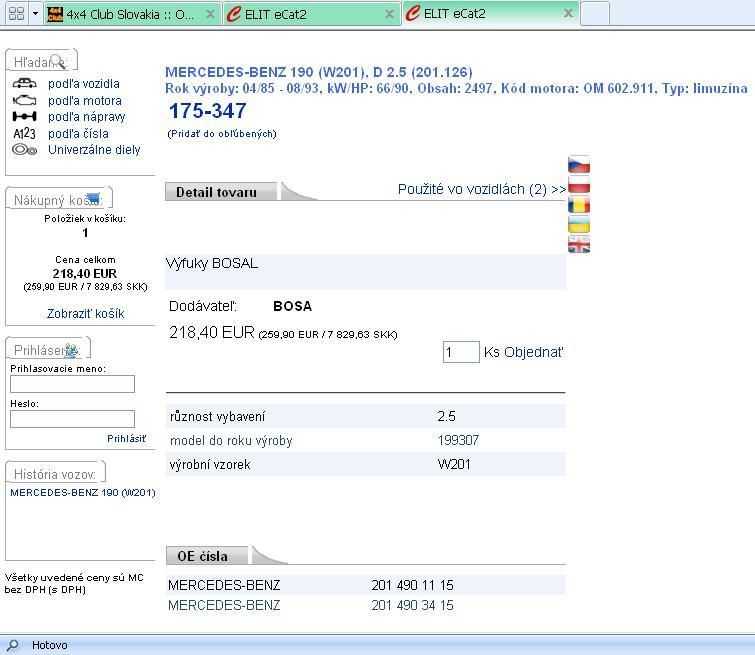This screenshot has height=655, width=755.
Task: Close the first ELIT eCat2 tab
Action: (389, 14)
